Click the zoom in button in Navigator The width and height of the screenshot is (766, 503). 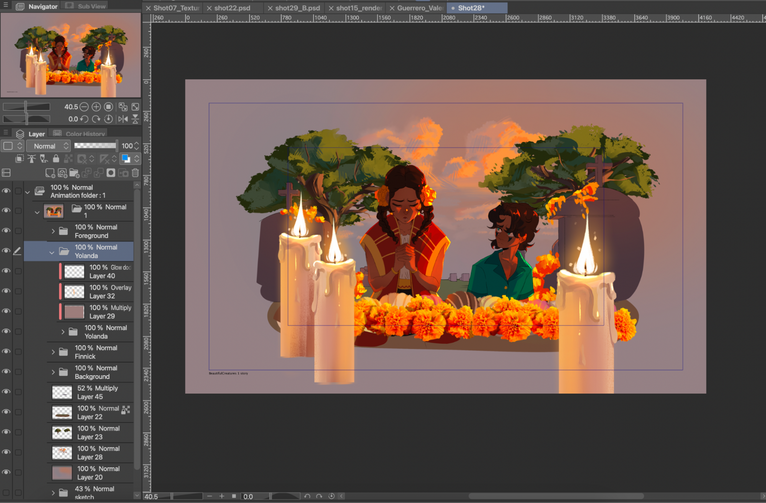(x=96, y=106)
